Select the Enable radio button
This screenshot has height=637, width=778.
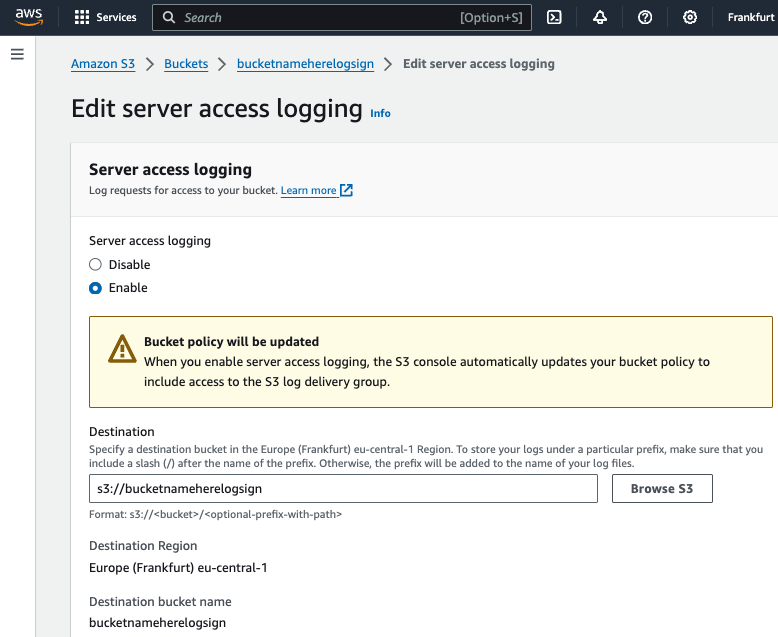(95, 288)
